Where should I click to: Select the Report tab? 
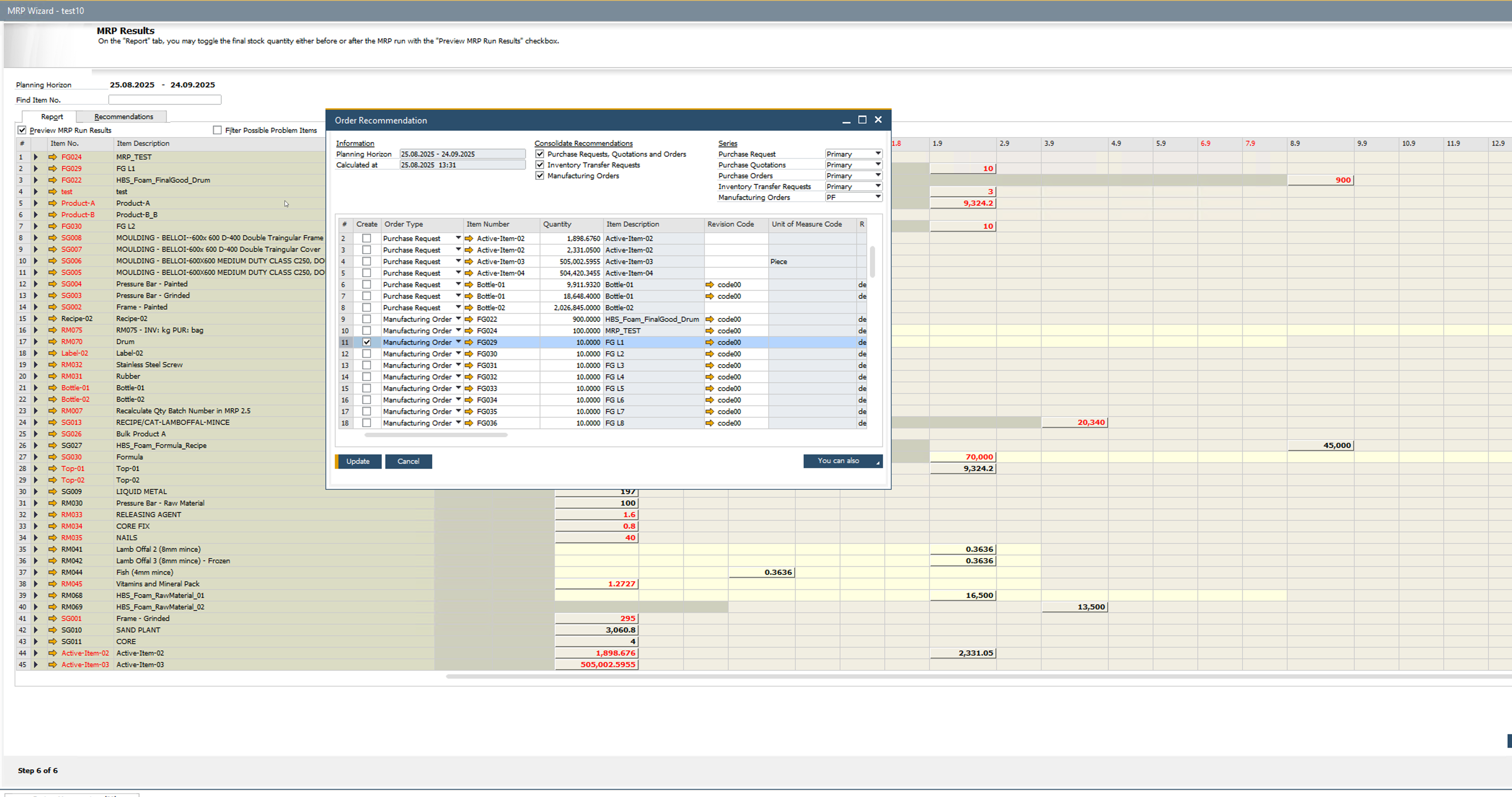tap(52, 117)
